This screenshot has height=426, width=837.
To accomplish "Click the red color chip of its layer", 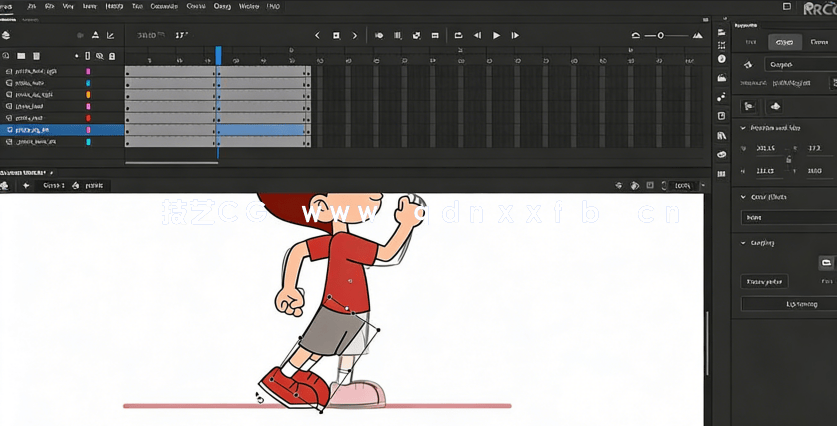I will coord(88,118).
